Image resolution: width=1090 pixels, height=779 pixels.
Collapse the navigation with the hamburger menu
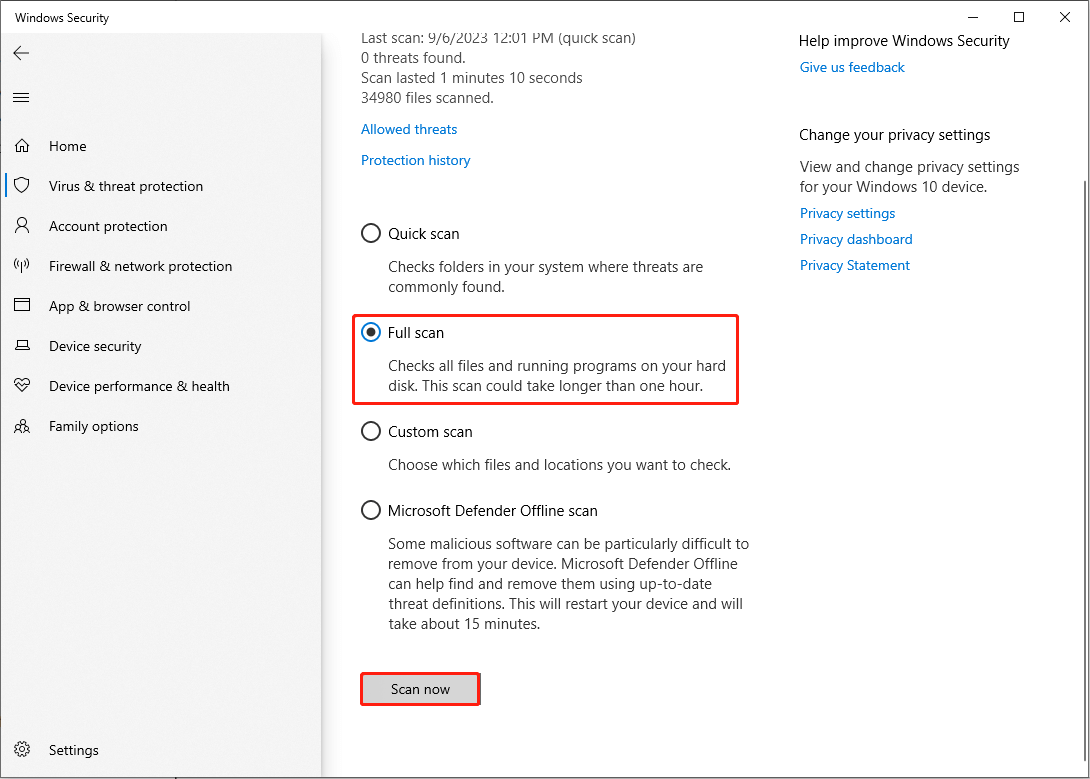pos(21,97)
